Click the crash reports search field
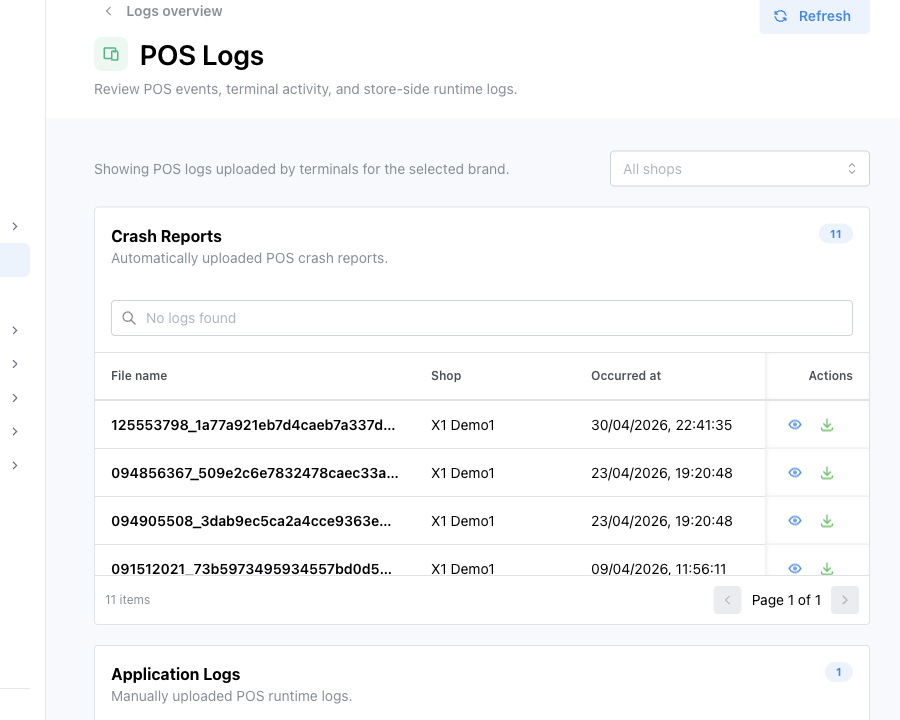 (x=482, y=318)
